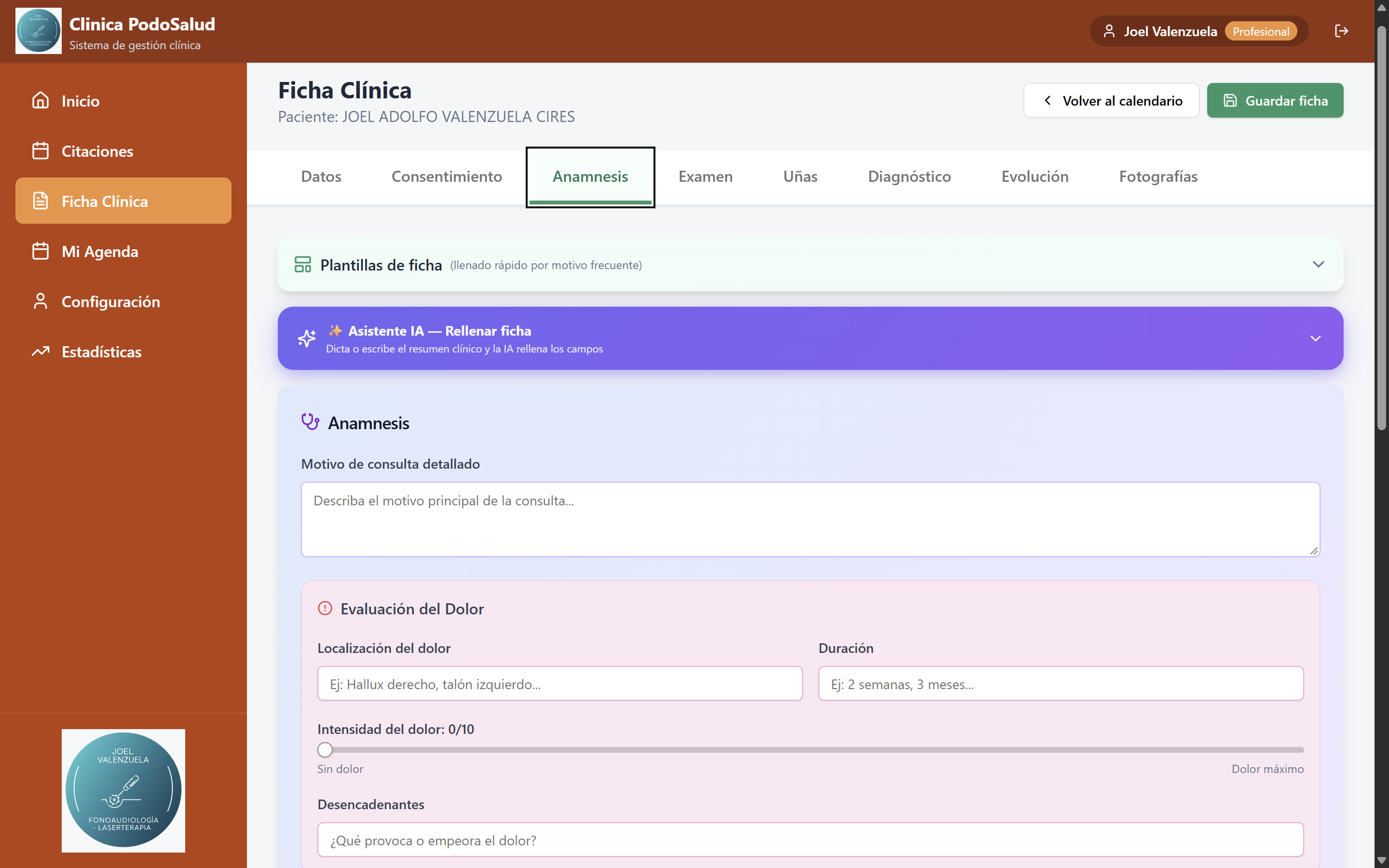Image resolution: width=1389 pixels, height=868 pixels.
Task: Click the Localización del dolor input field
Action: 559,684
